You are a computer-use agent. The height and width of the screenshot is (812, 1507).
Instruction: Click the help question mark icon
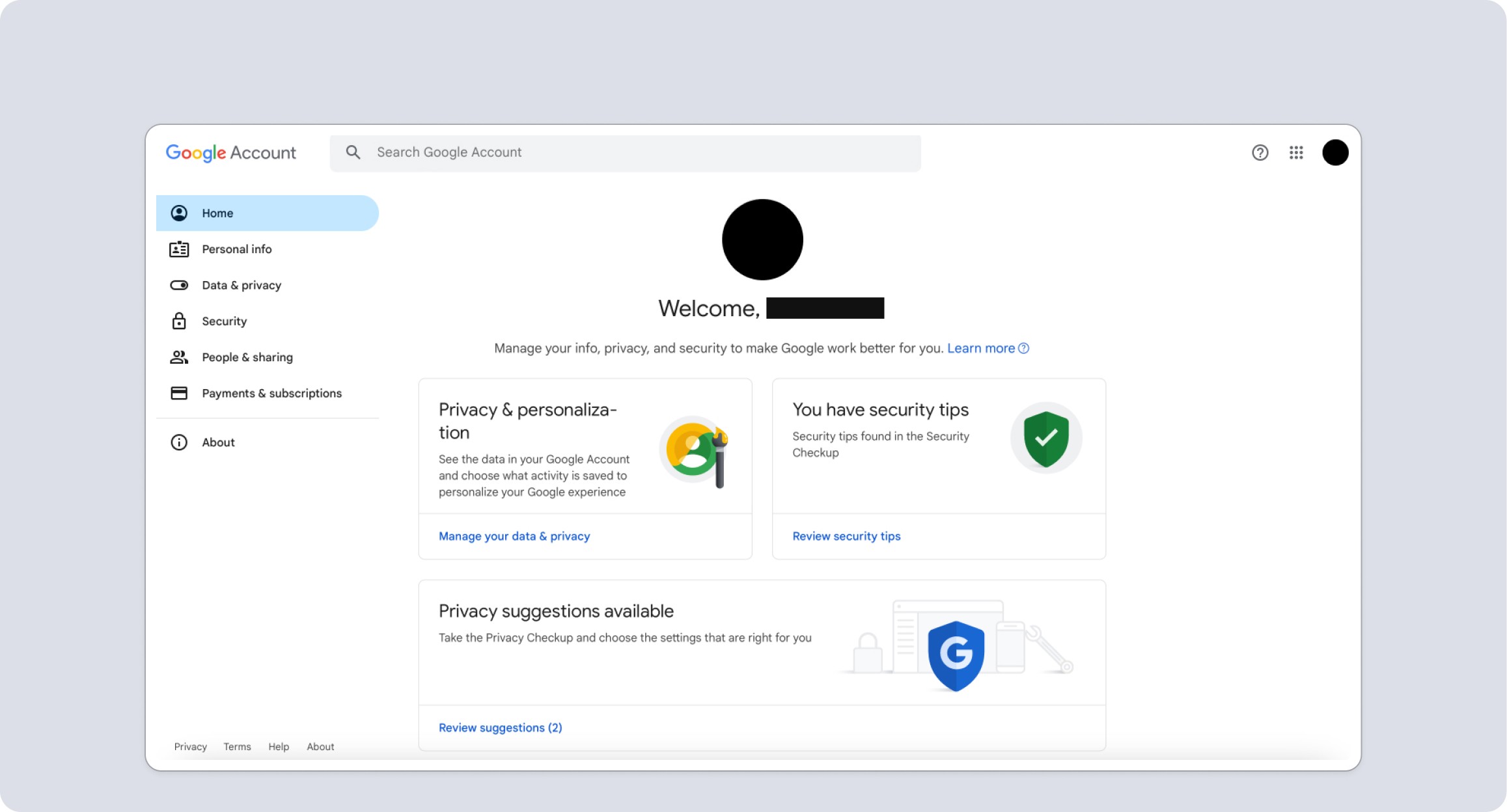[x=1260, y=152]
